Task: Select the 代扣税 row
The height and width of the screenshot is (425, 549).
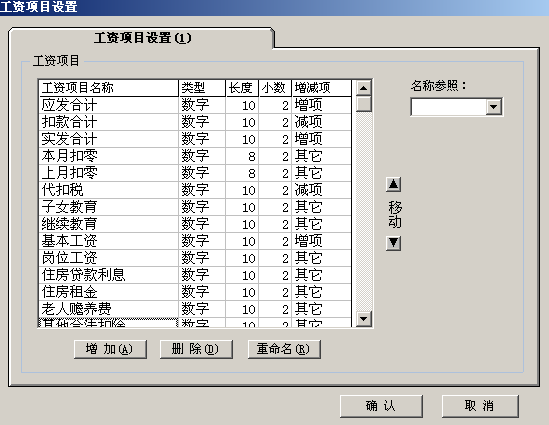Action: pos(195,190)
